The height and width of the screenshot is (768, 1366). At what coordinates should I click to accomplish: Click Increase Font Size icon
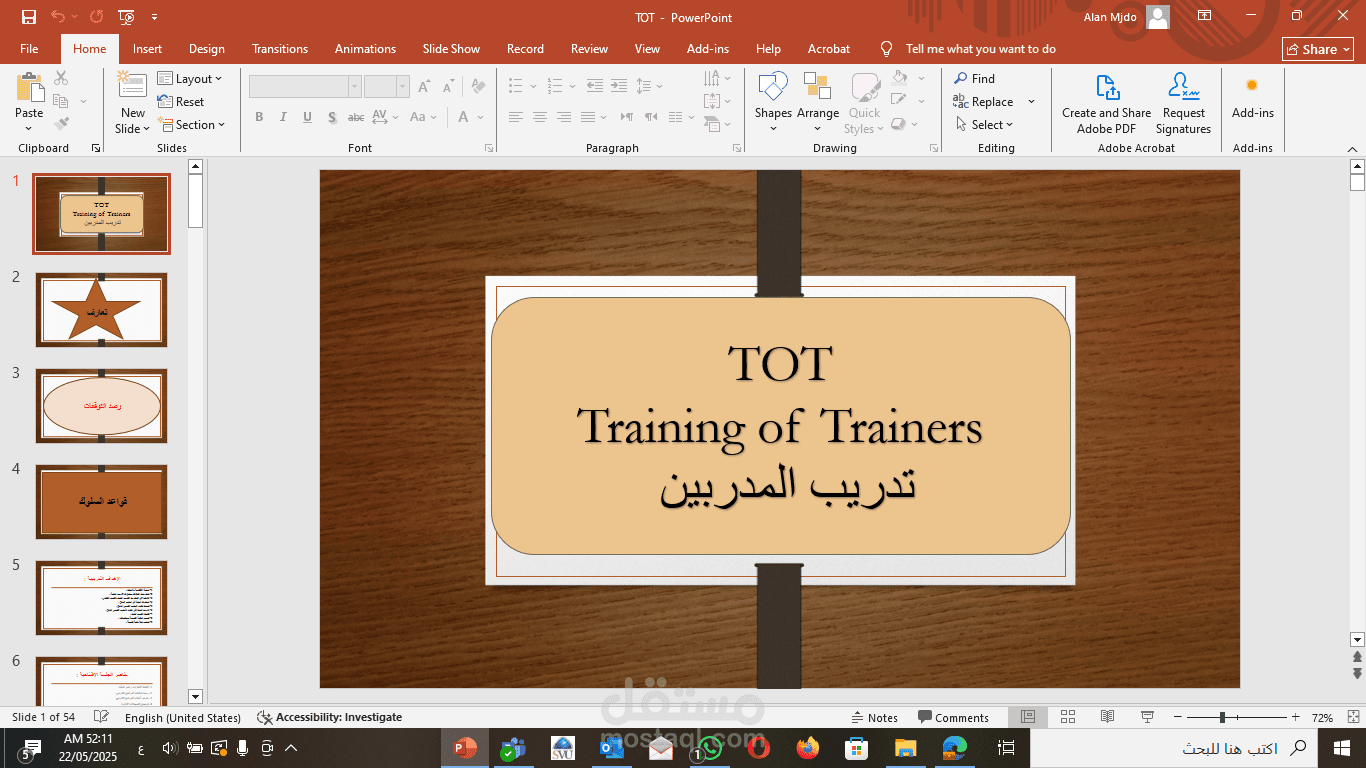tap(424, 88)
